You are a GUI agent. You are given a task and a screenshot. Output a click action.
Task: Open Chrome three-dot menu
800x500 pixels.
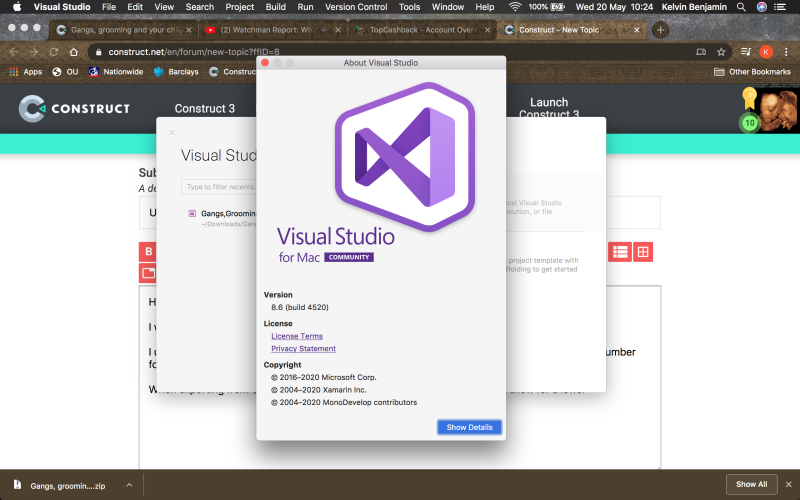786,52
